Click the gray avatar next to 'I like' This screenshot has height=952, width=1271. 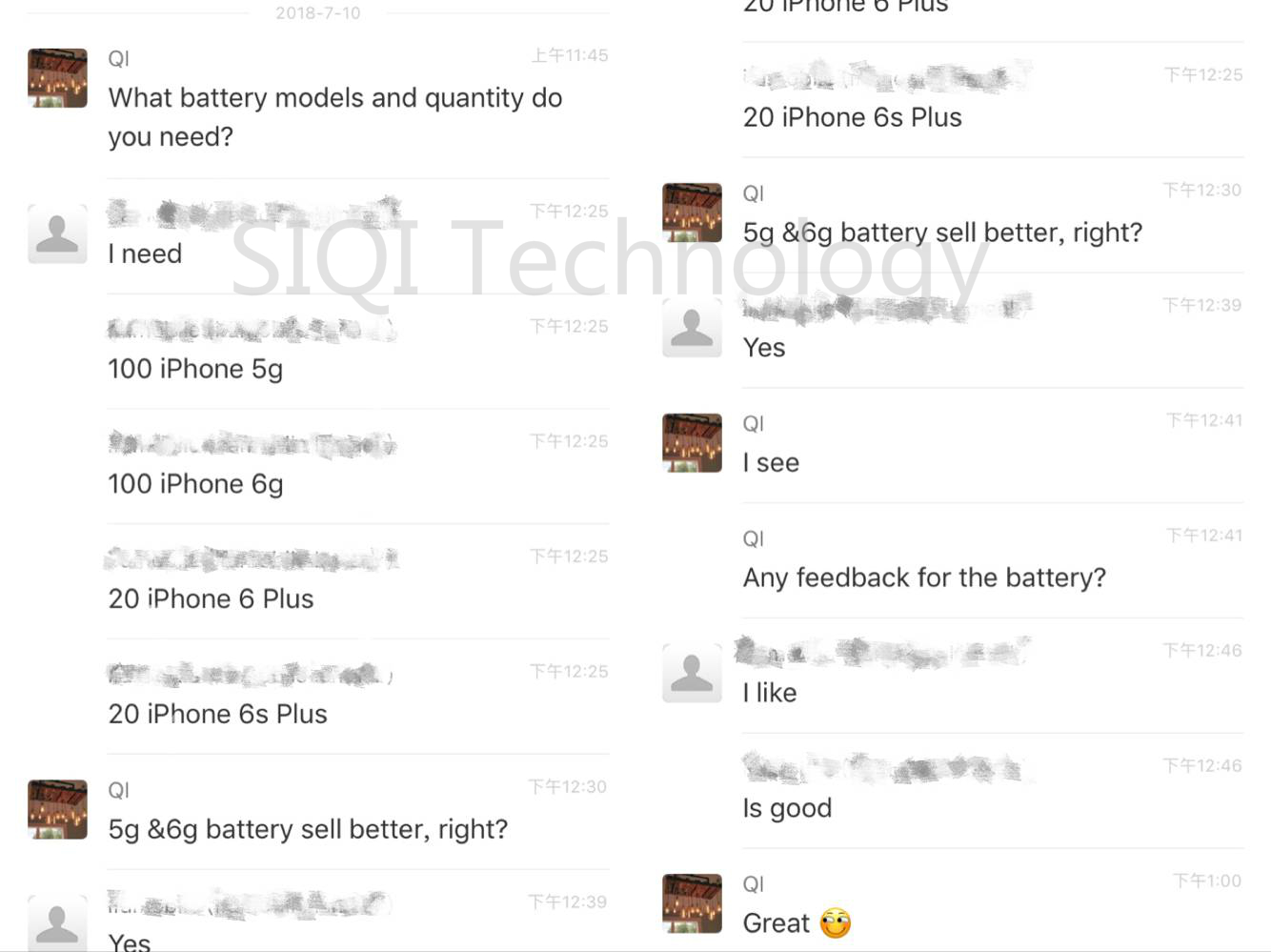pyautogui.click(x=692, y=673)
